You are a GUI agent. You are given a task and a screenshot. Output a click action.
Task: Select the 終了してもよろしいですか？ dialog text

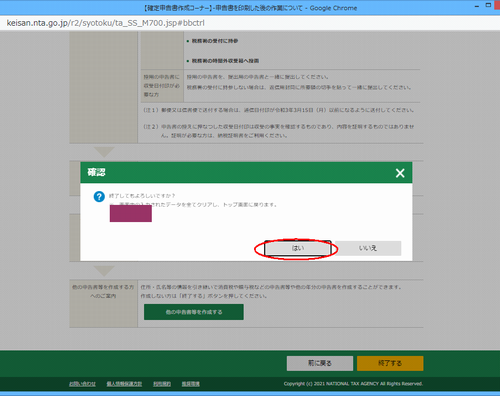click(142, 196)
